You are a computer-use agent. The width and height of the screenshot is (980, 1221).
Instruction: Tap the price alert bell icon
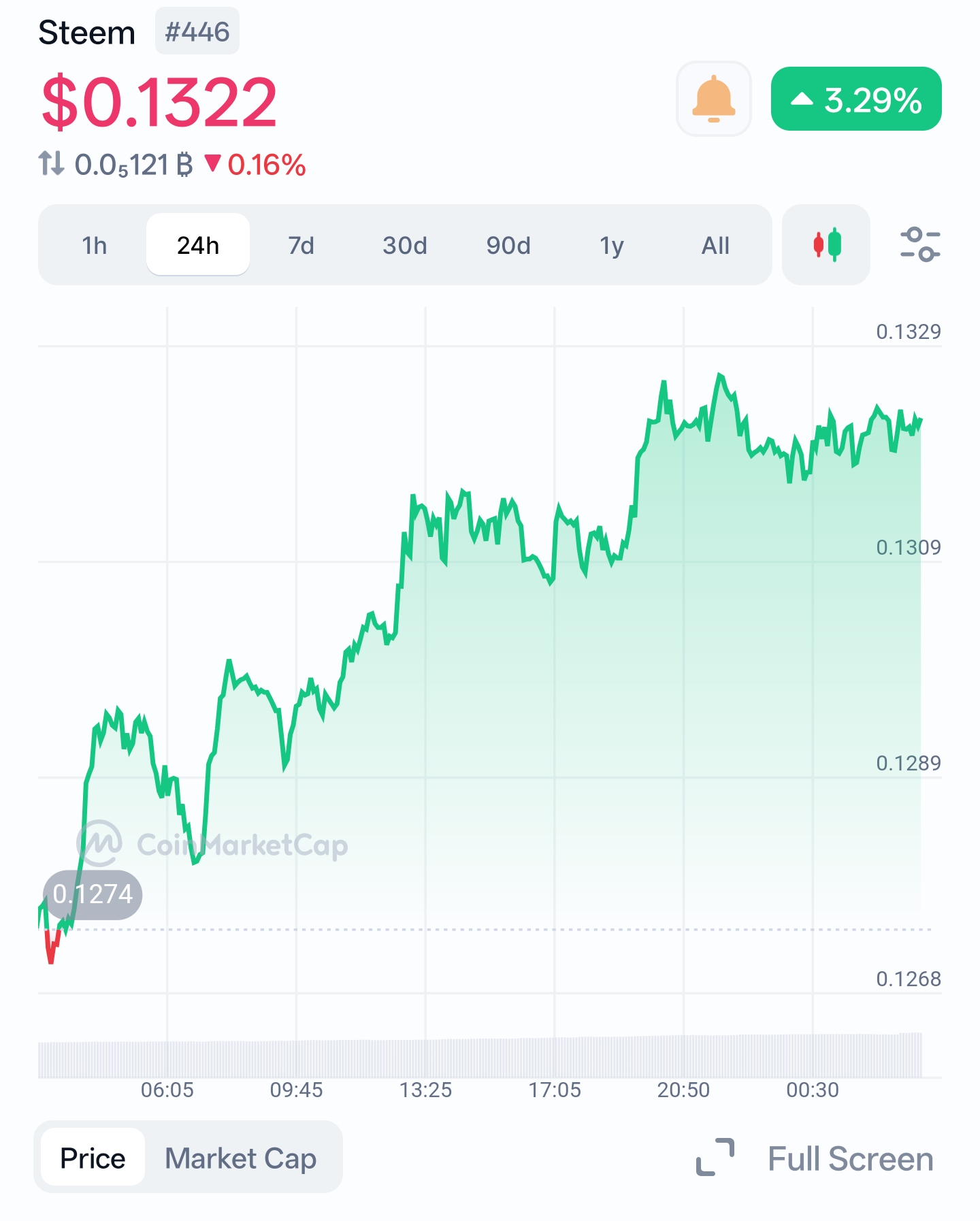[713, 99]
